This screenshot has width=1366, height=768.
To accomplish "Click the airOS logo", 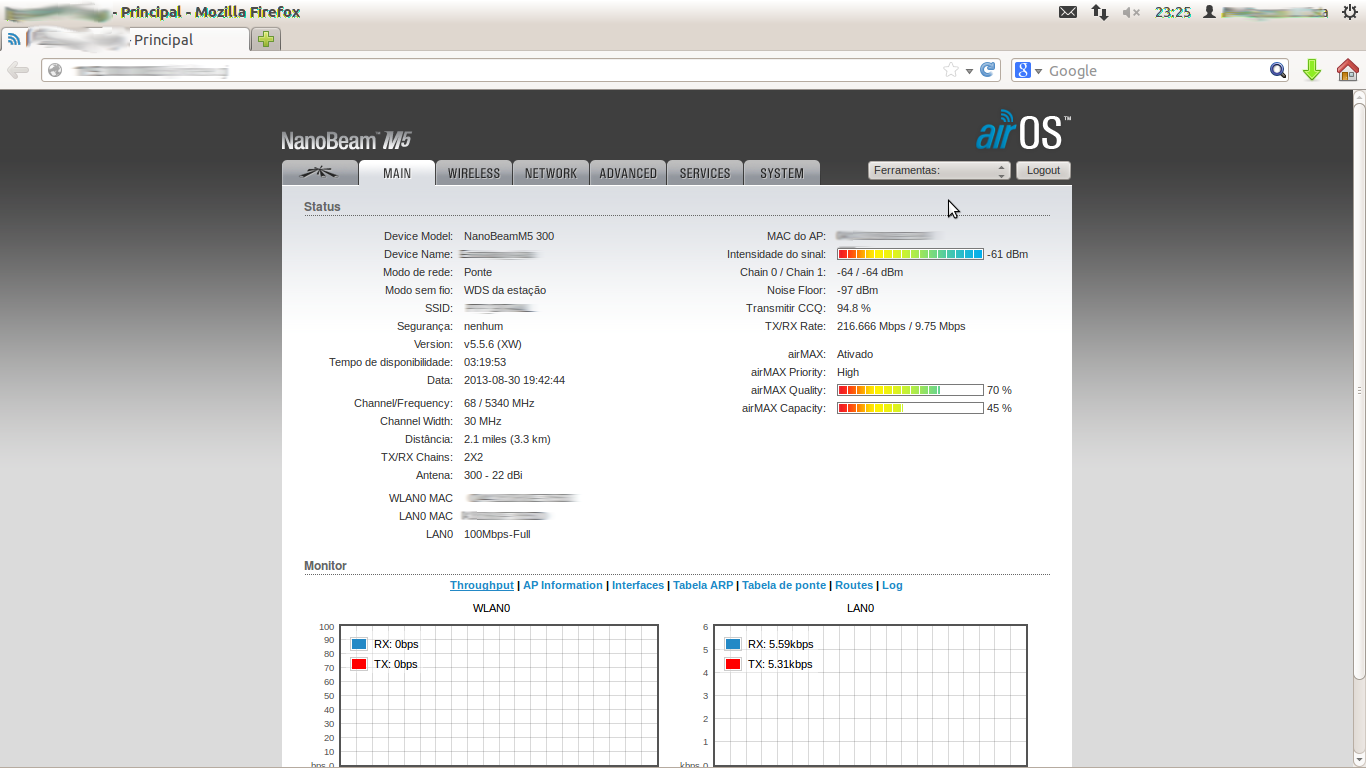I will pyautogui.click(x=1023, y=131).
